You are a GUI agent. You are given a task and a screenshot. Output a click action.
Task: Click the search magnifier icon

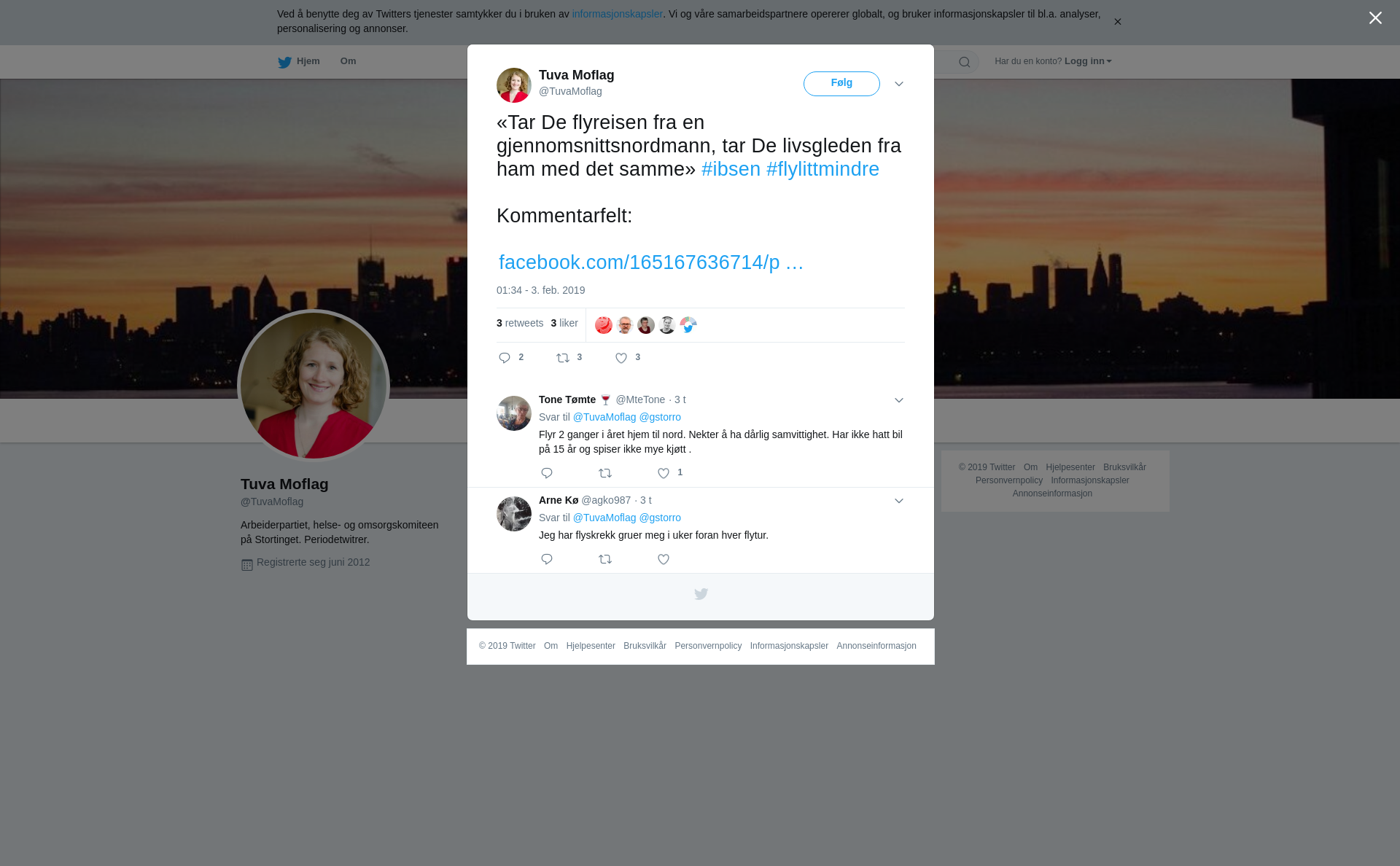(x=965, y=63)
